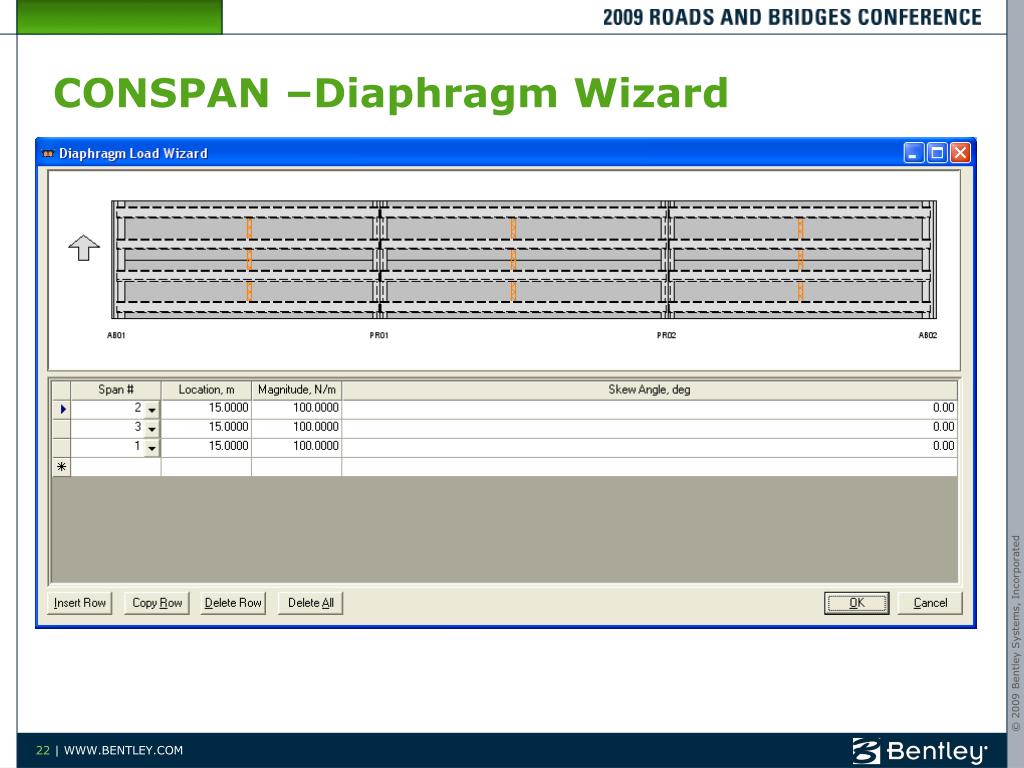This screenshot has height=768, width=1024.
Task: Open Span # dropdown showing value 3
Action: (x=151, y=428)
